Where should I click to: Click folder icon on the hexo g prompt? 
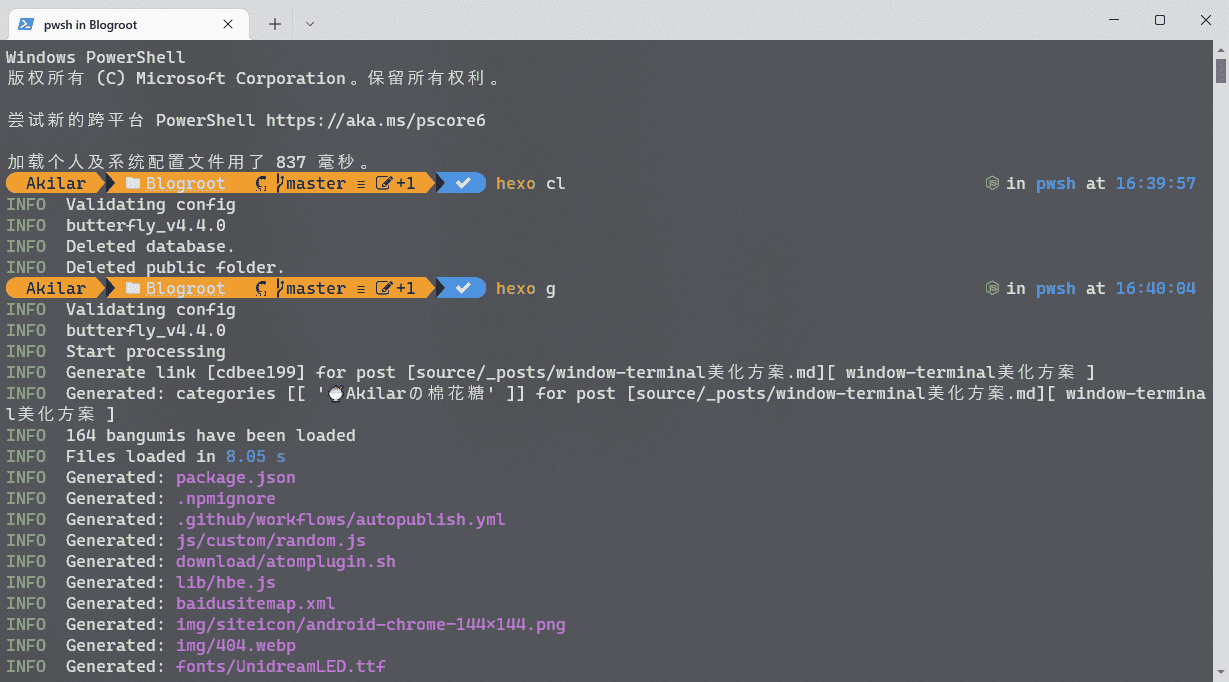[132, 289]
